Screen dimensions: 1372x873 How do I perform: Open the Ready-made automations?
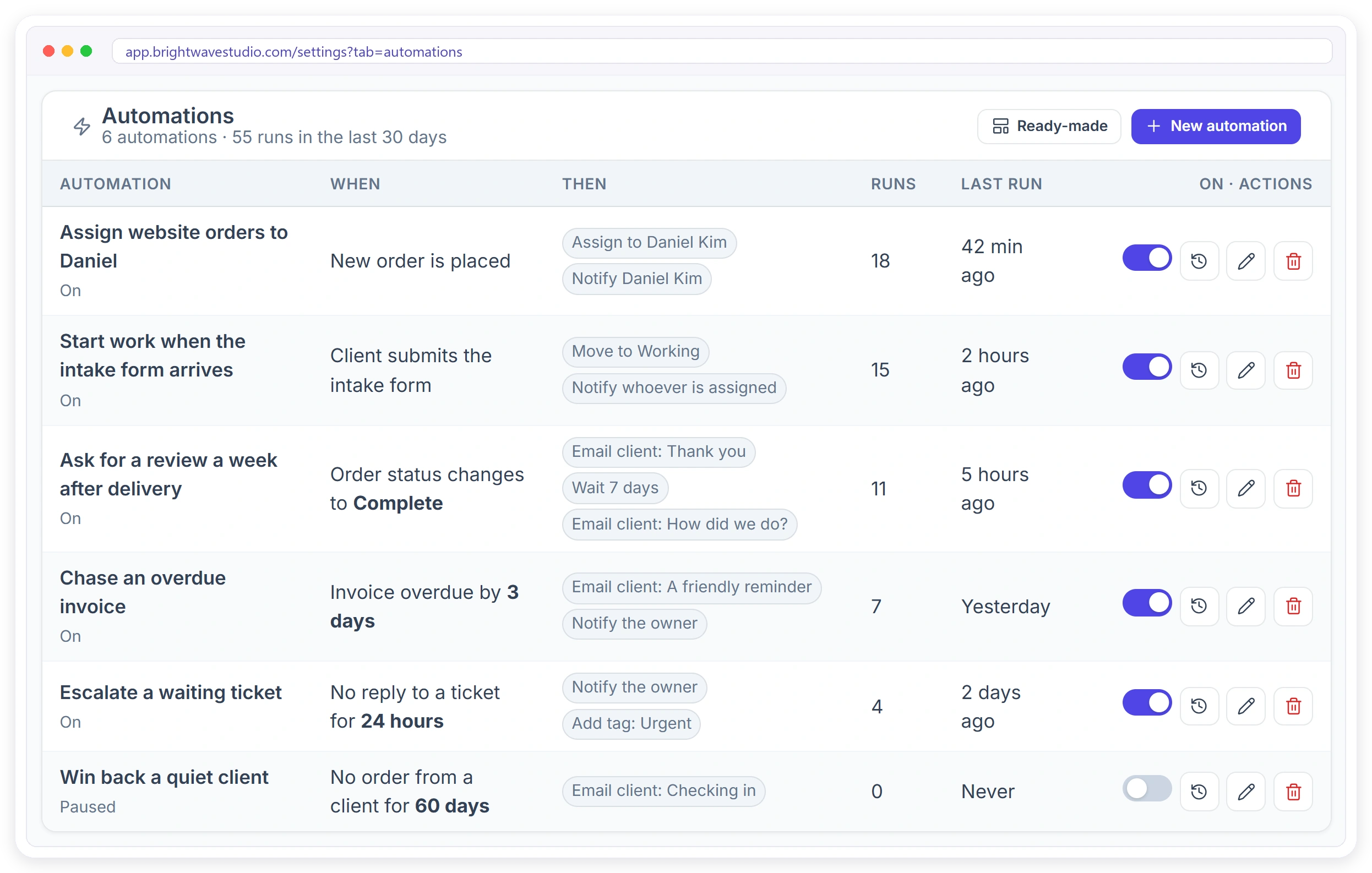1048,126
